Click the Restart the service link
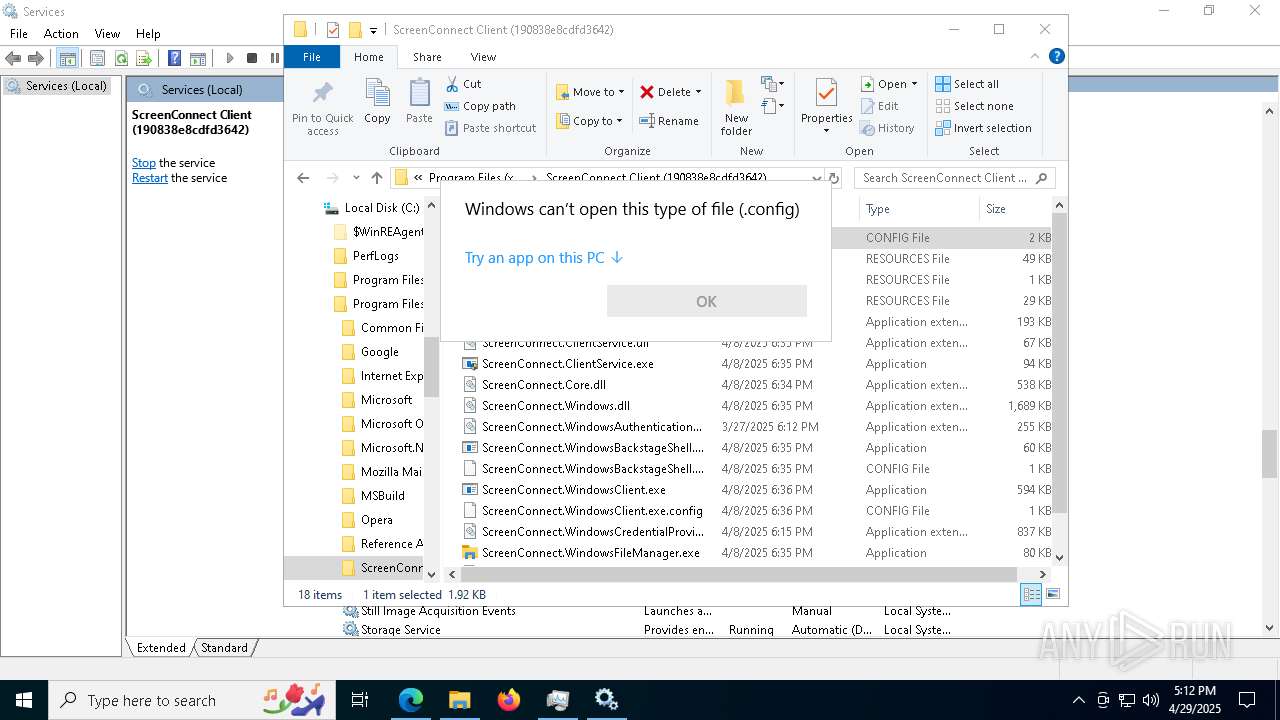Screen dimensions: 1280x720 150,178
